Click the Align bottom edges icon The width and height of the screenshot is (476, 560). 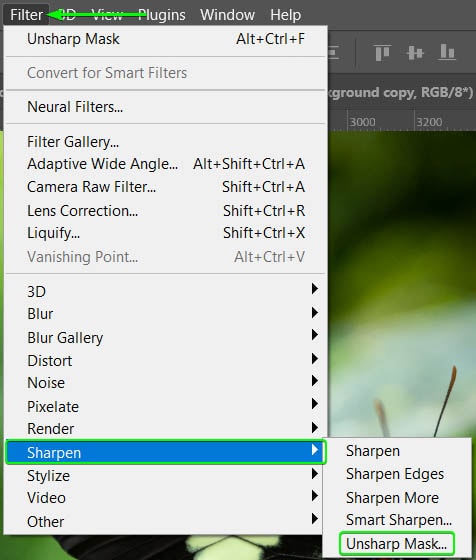(x=447, y=52)
